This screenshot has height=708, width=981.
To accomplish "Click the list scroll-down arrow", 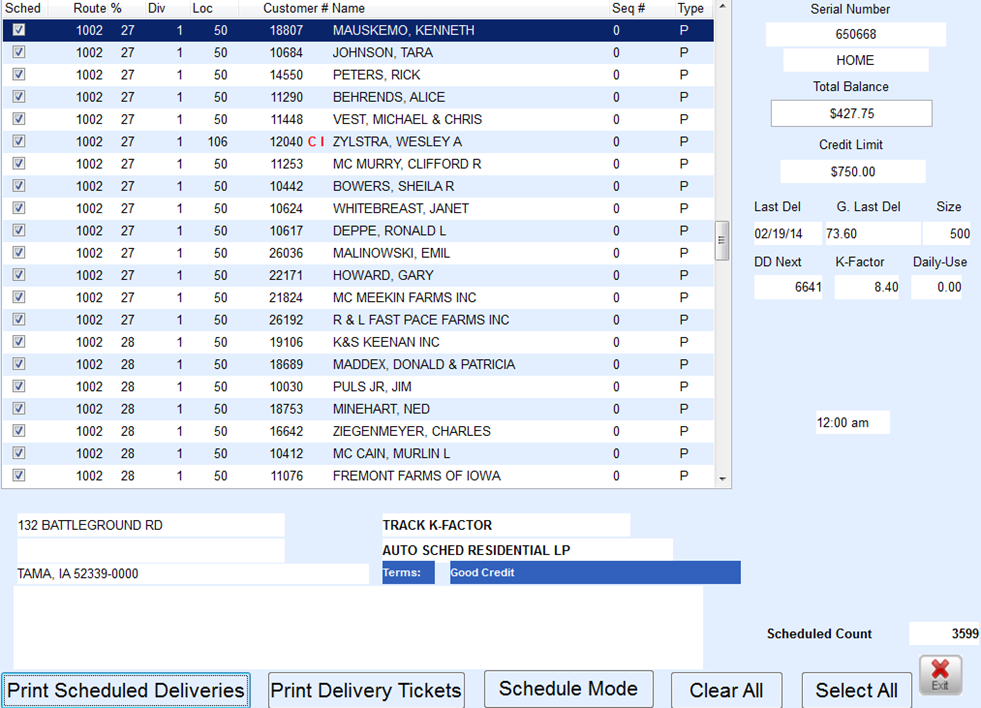I will pyautogui.click(x=723, y=479).
